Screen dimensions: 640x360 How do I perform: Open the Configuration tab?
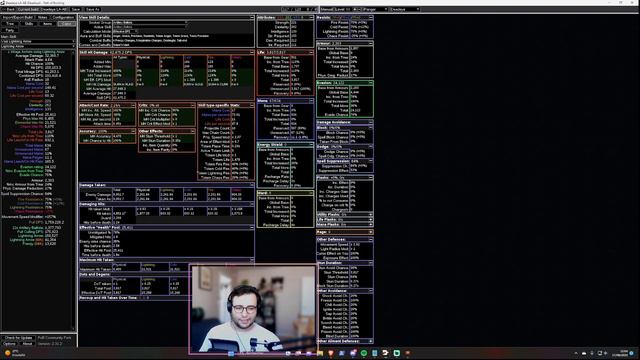63,18
